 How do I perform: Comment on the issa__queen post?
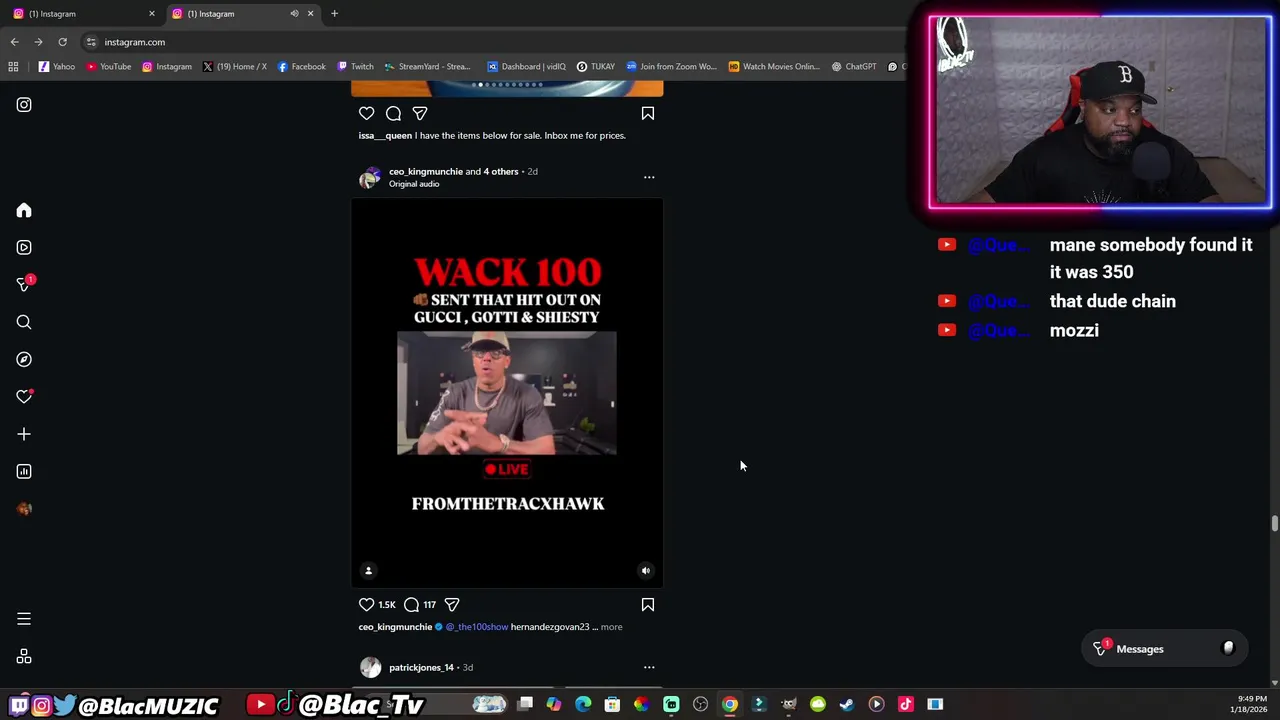393,114
